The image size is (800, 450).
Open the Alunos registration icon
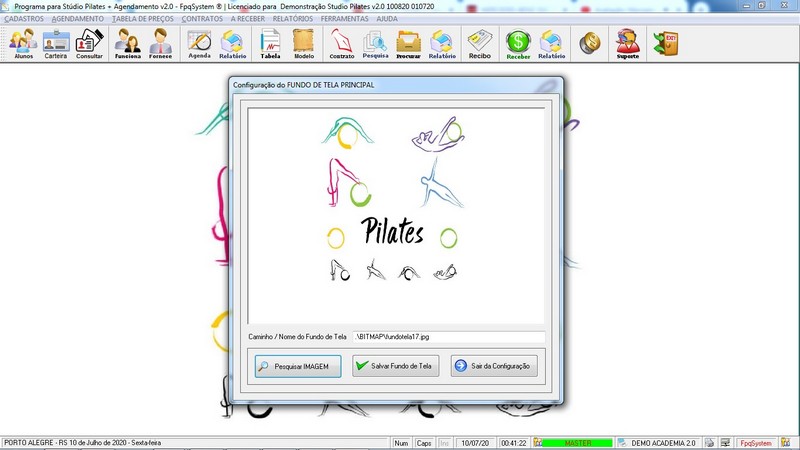coord(23,44)
